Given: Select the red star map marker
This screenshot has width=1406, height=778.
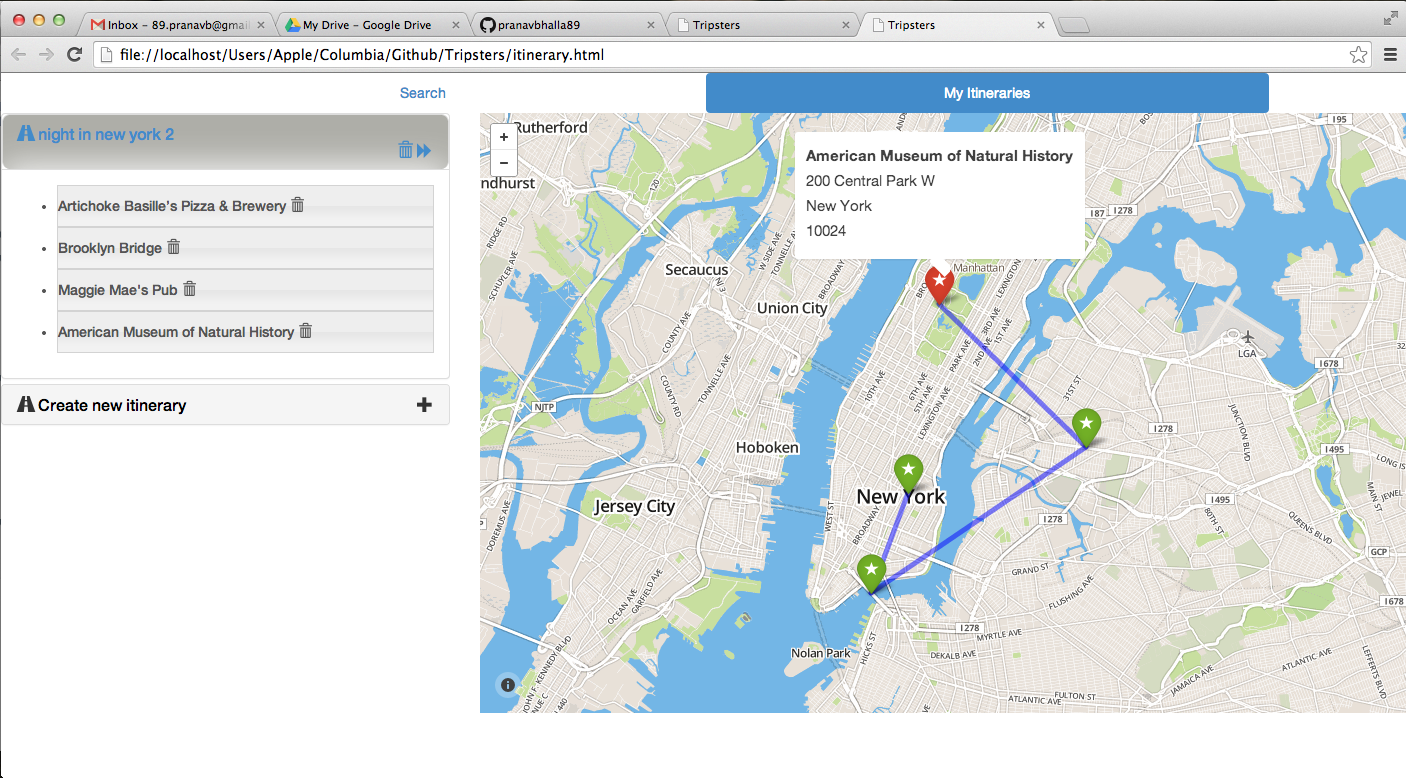Looking at the screenshot, I should (x=938, y=284).
